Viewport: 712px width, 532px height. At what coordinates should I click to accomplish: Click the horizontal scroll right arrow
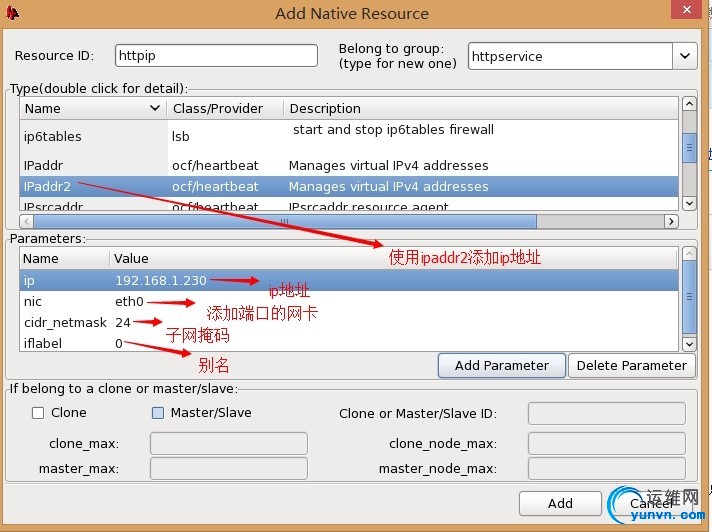click(x=671, y=222)
